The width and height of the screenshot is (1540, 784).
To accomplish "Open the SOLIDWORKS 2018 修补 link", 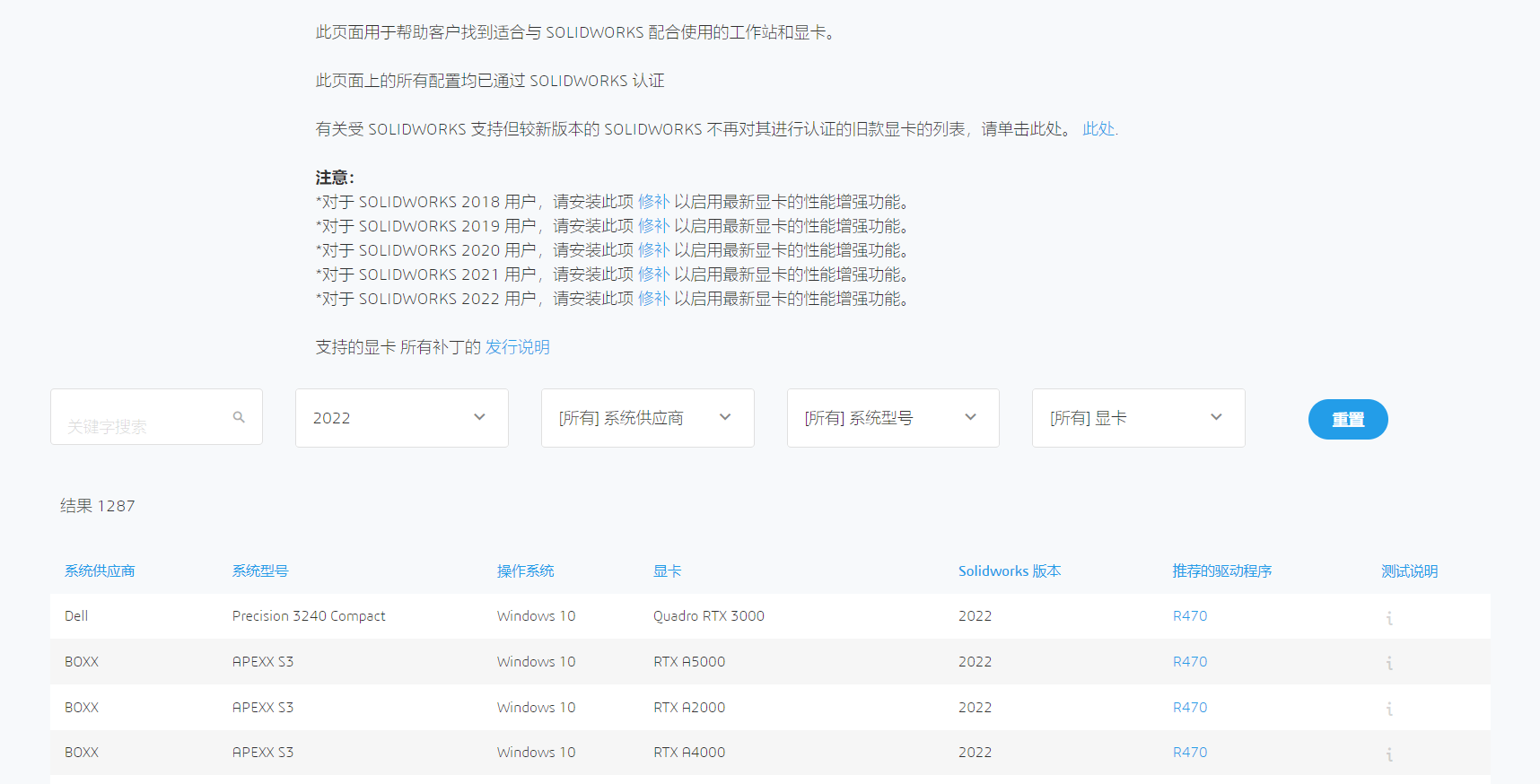I will coord(654,202).
